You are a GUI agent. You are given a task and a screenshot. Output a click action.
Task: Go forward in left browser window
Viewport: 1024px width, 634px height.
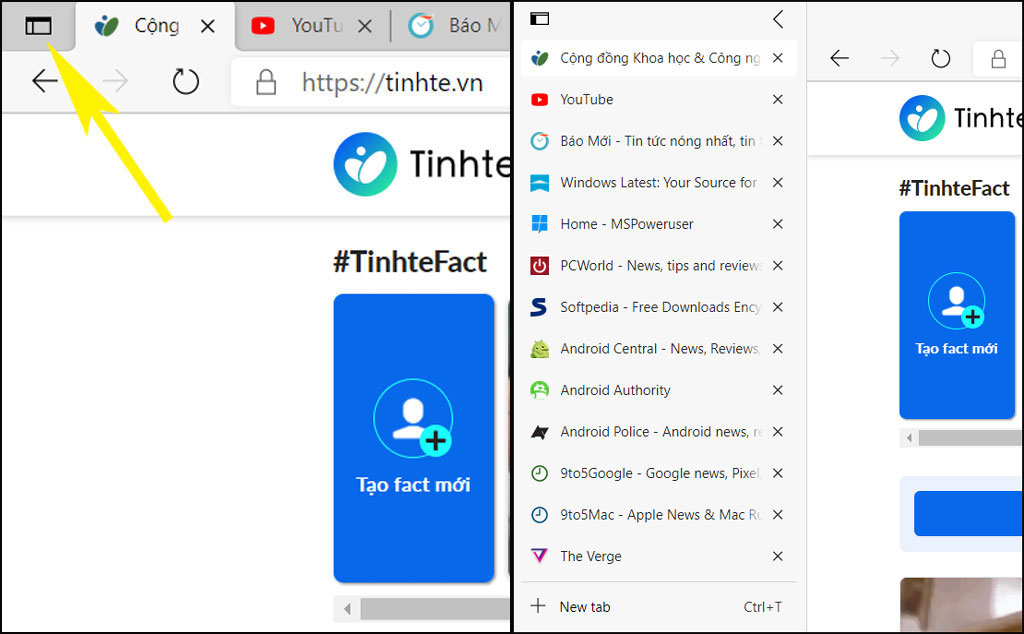[x=115, y=82]
